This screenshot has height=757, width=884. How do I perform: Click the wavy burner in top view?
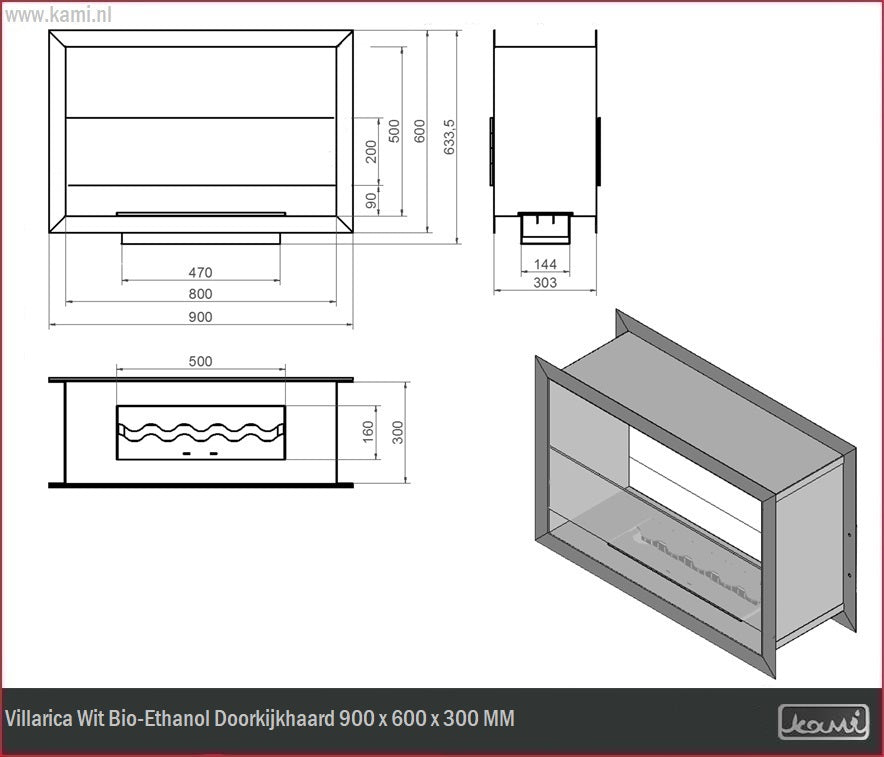[201, 433]
